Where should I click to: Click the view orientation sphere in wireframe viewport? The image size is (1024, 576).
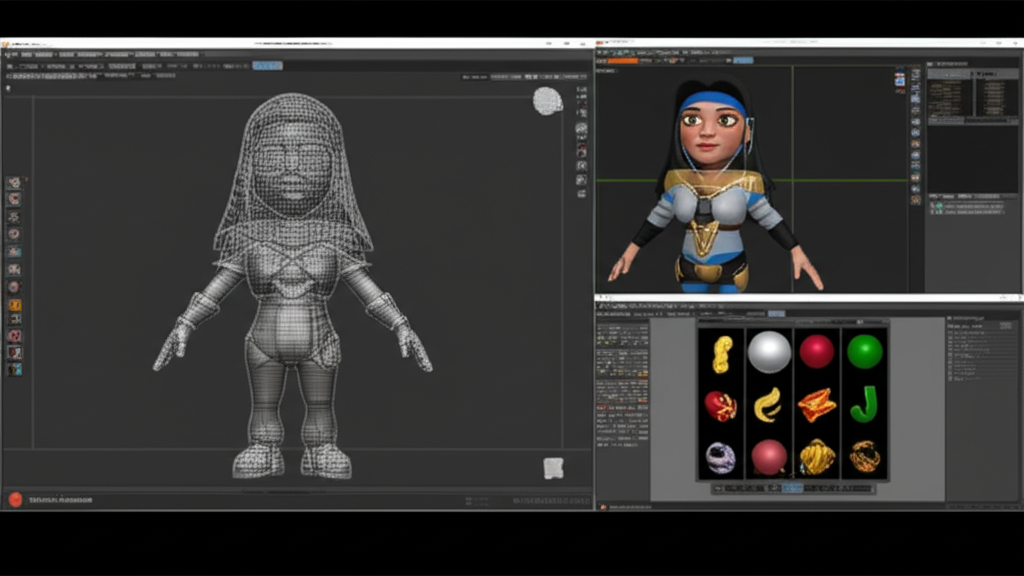[x=547, y=101]
